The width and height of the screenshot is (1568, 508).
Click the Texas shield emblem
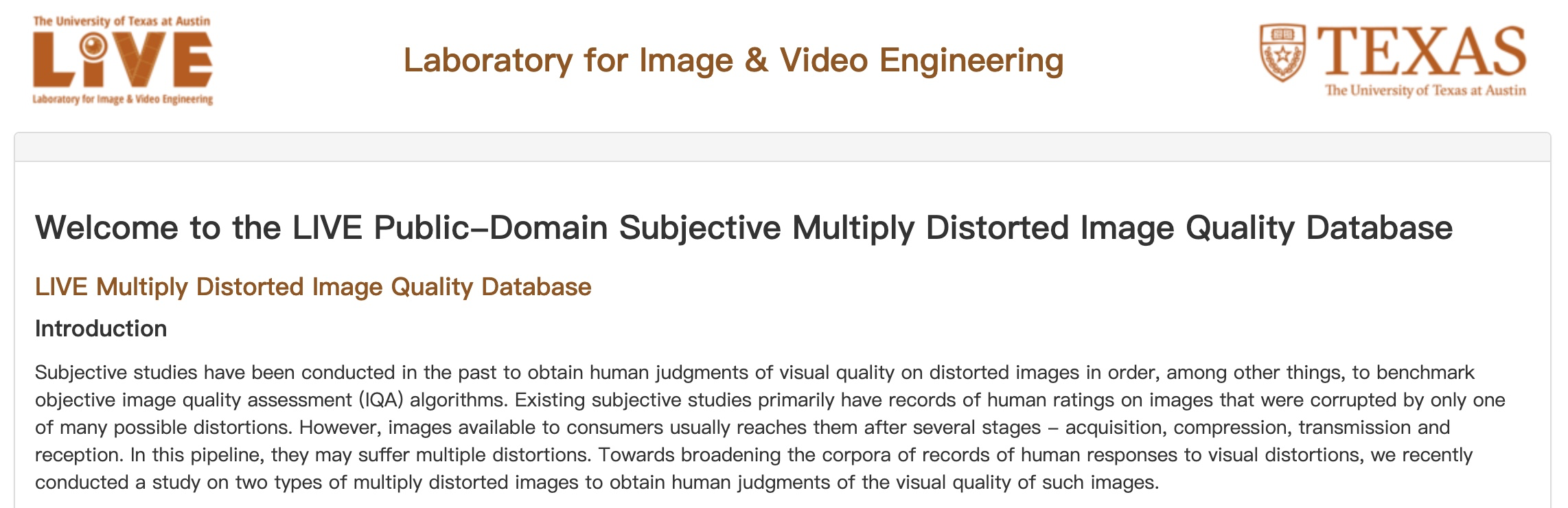pyautogui.click(x=1282, y=53)
